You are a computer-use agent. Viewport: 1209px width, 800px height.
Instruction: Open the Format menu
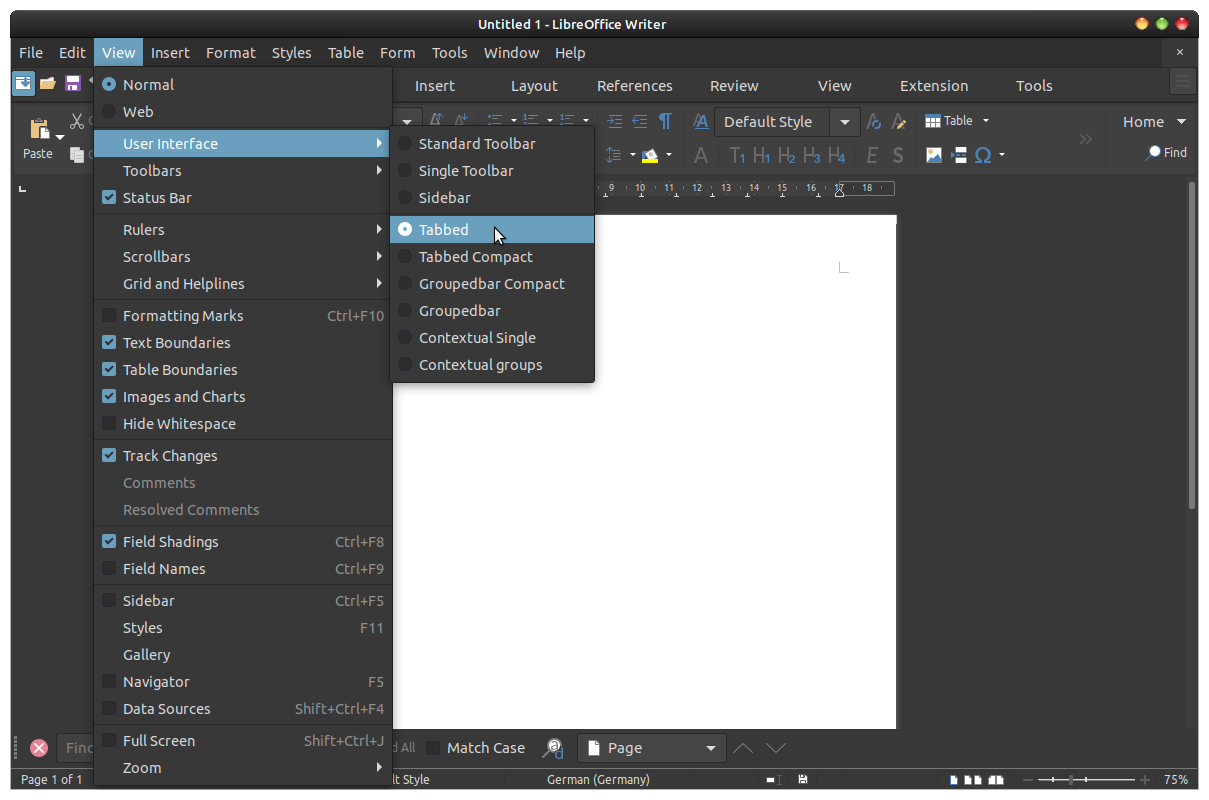pyautogui.click(x=231, y=53)
